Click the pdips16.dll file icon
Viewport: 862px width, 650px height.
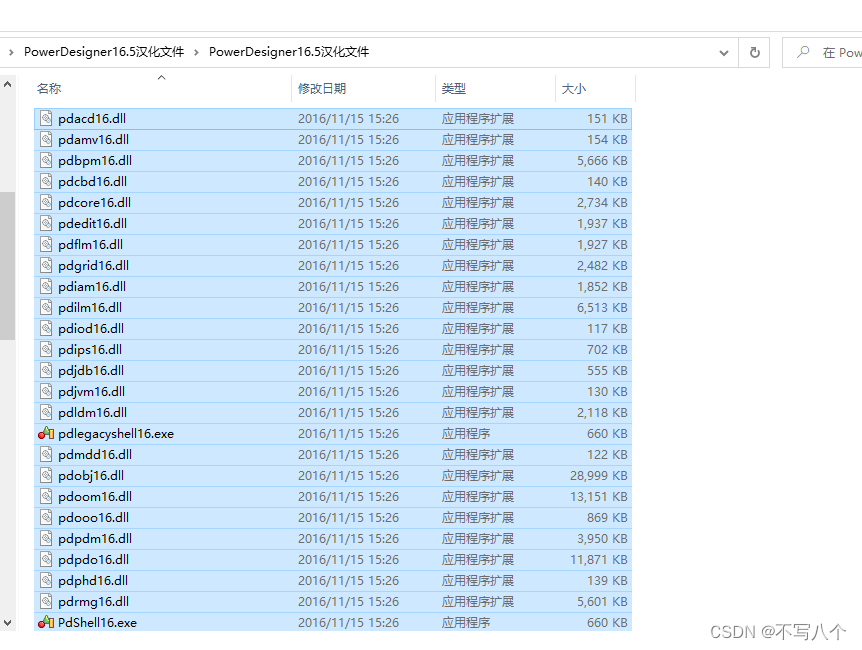pyautogui.click(x=46, y=349)
